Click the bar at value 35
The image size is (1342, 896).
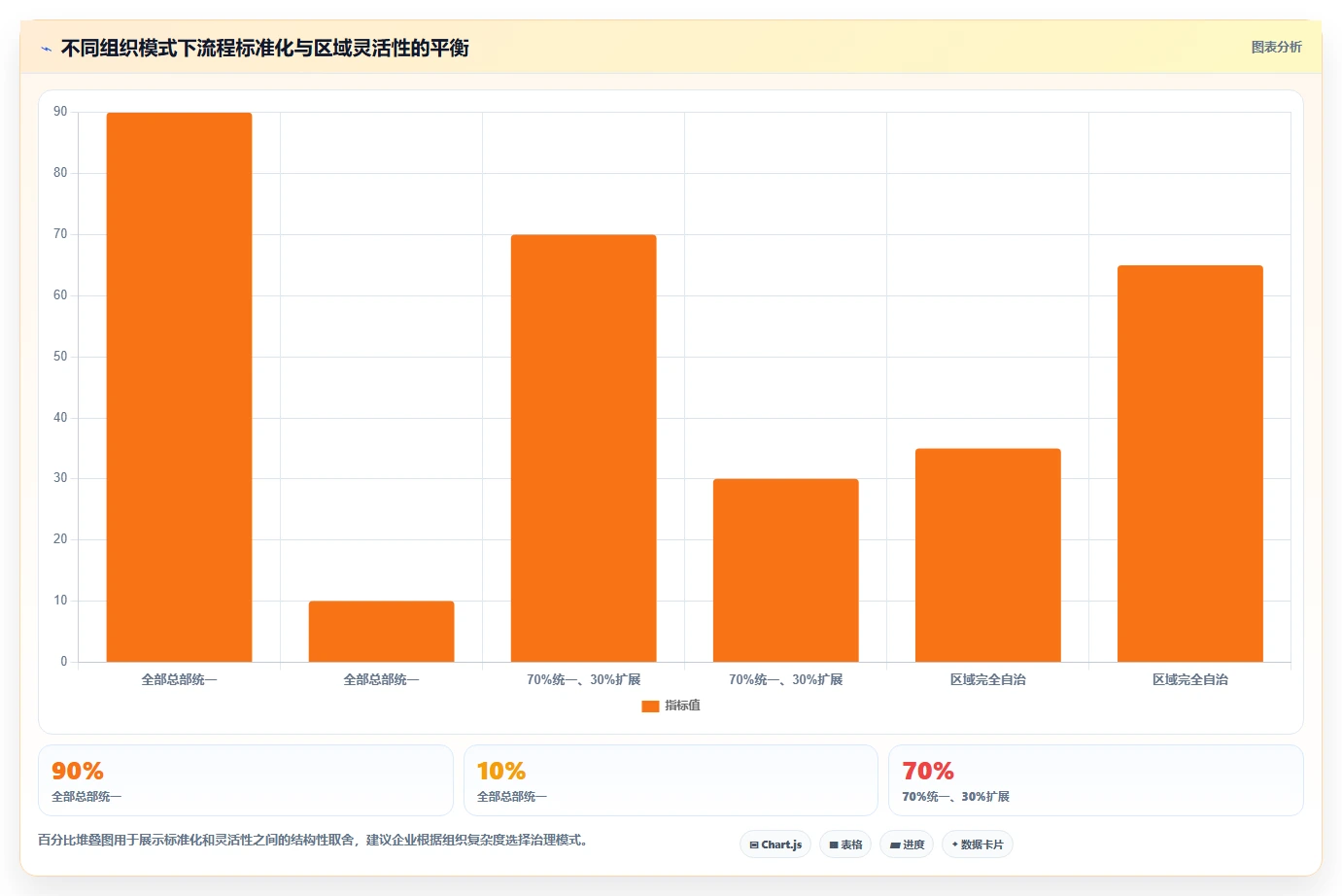[x=987, y=555]
